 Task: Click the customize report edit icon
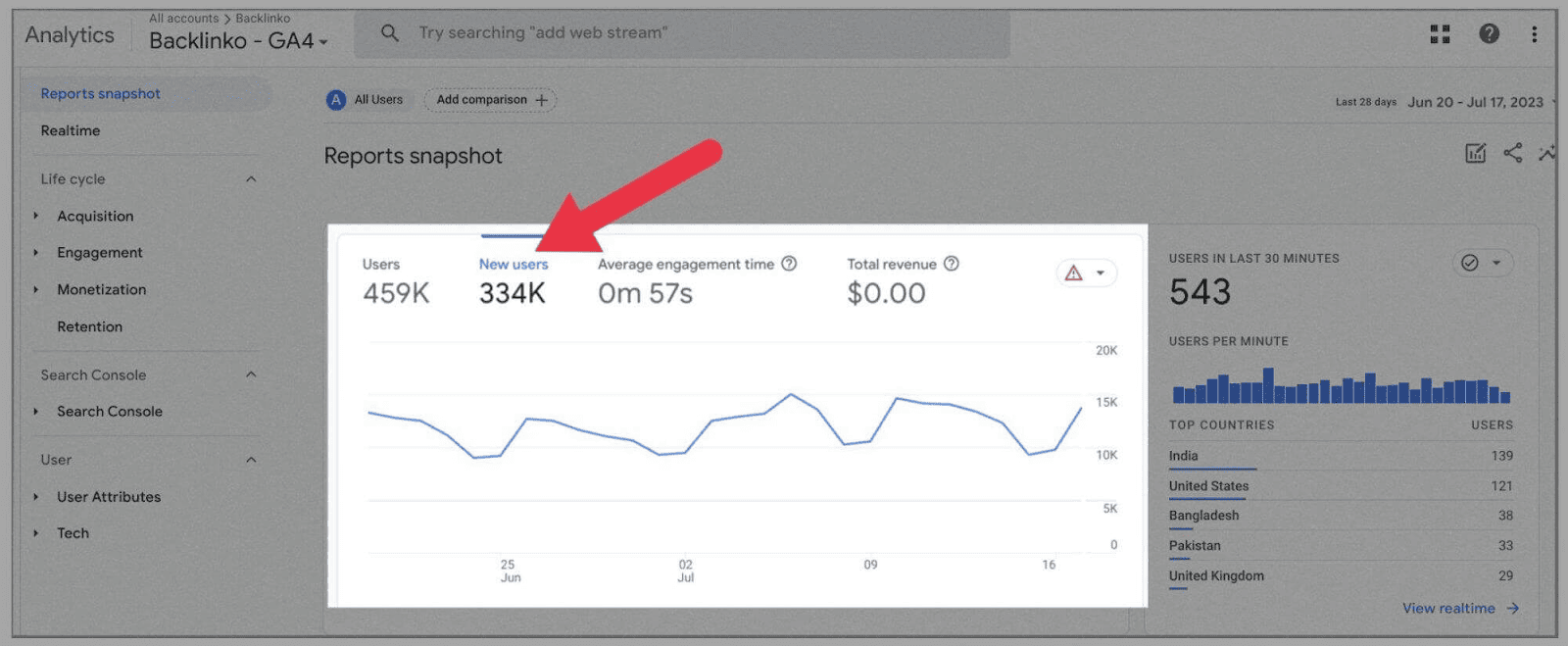1475,153
